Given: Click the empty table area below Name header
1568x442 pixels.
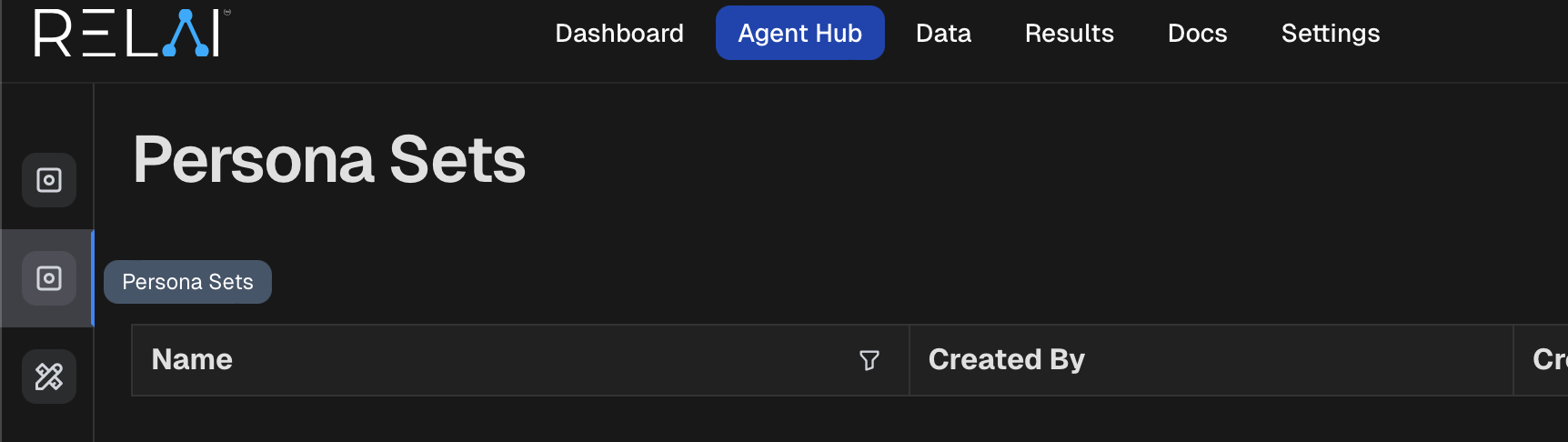Looking at the screenshot, I should coord(518,418).
